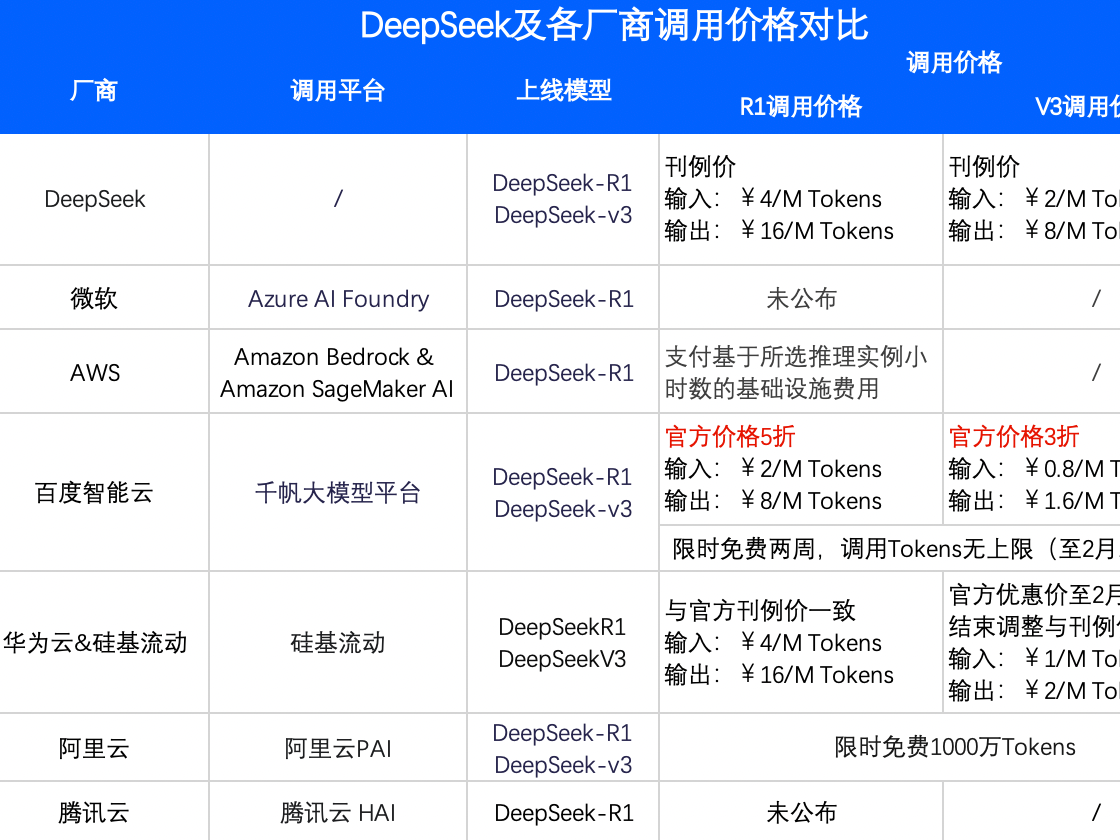Select the "上线模型" column header
The image size is (1120, 840).
[564, 91]
